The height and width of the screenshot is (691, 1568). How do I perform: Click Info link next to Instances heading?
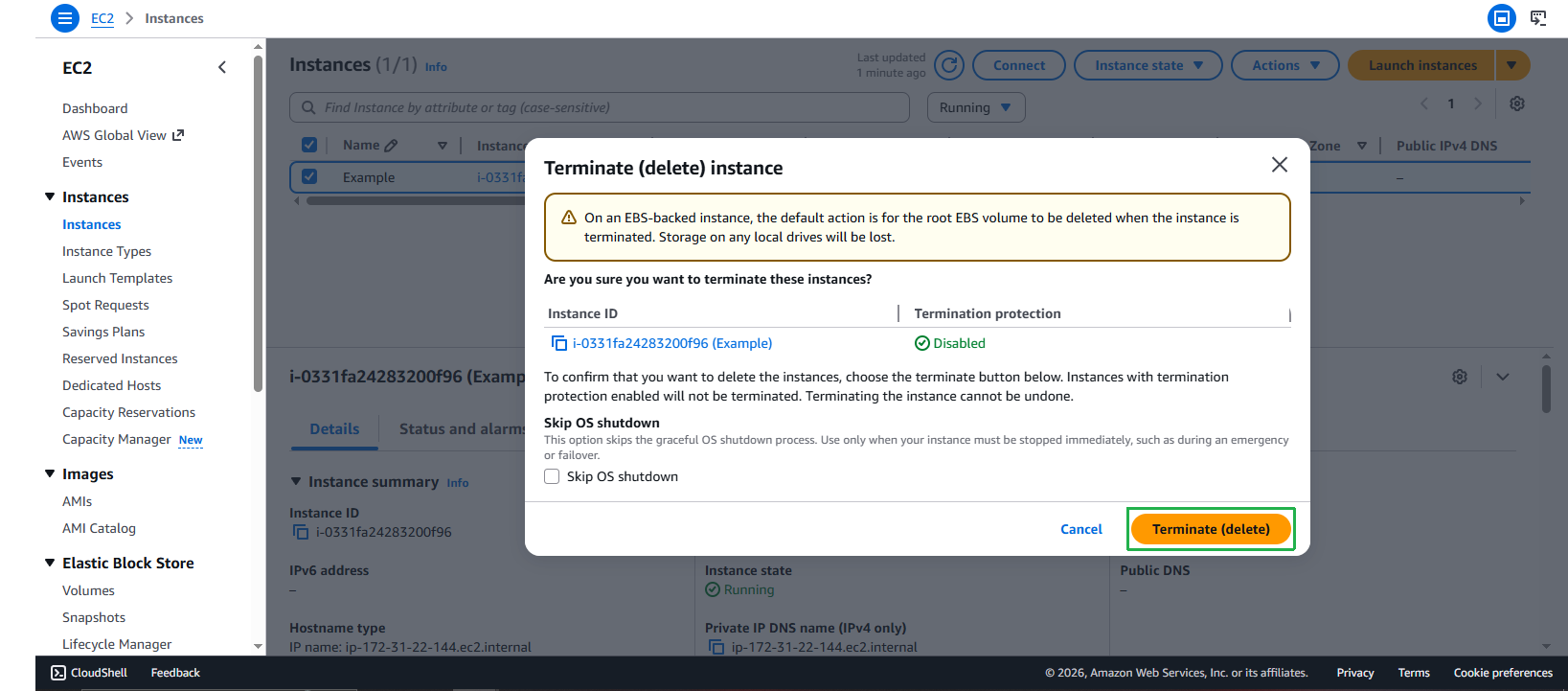(x=436, y=67)
